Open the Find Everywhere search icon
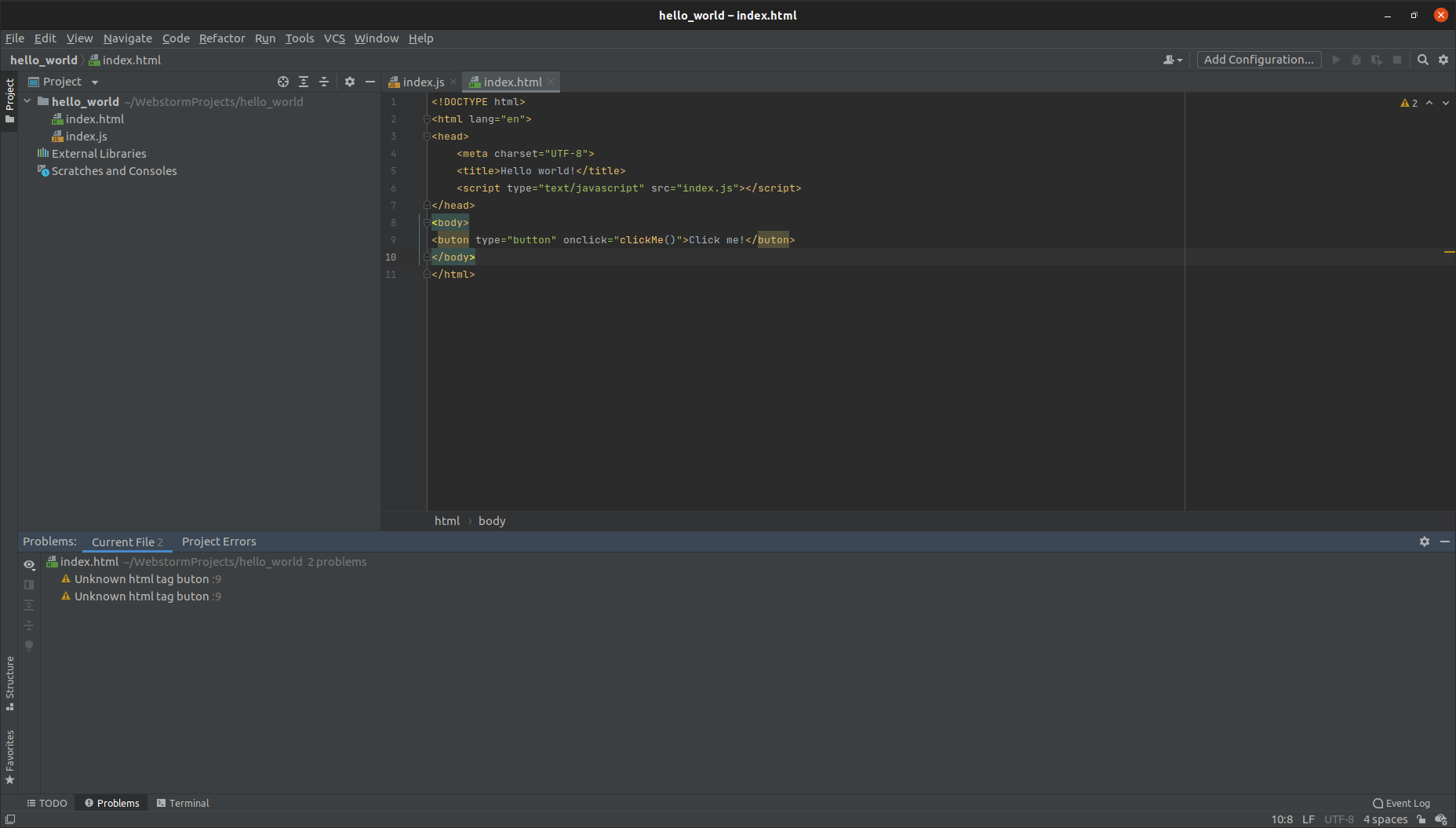The image size is (1456, 828). 1423,59
